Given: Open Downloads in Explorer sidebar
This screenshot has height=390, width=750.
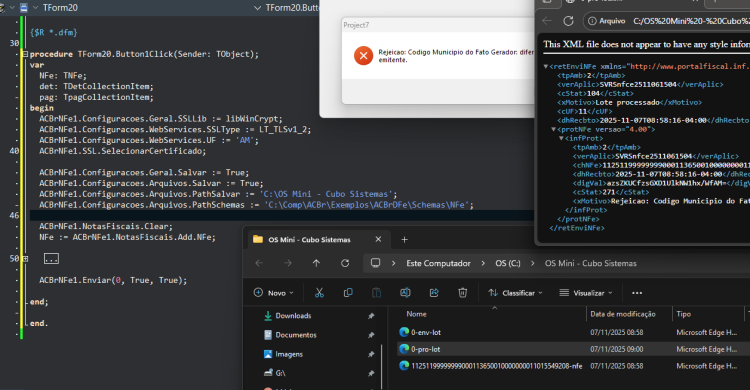Looking at the screenshot, I should click(x=293, y=316).
